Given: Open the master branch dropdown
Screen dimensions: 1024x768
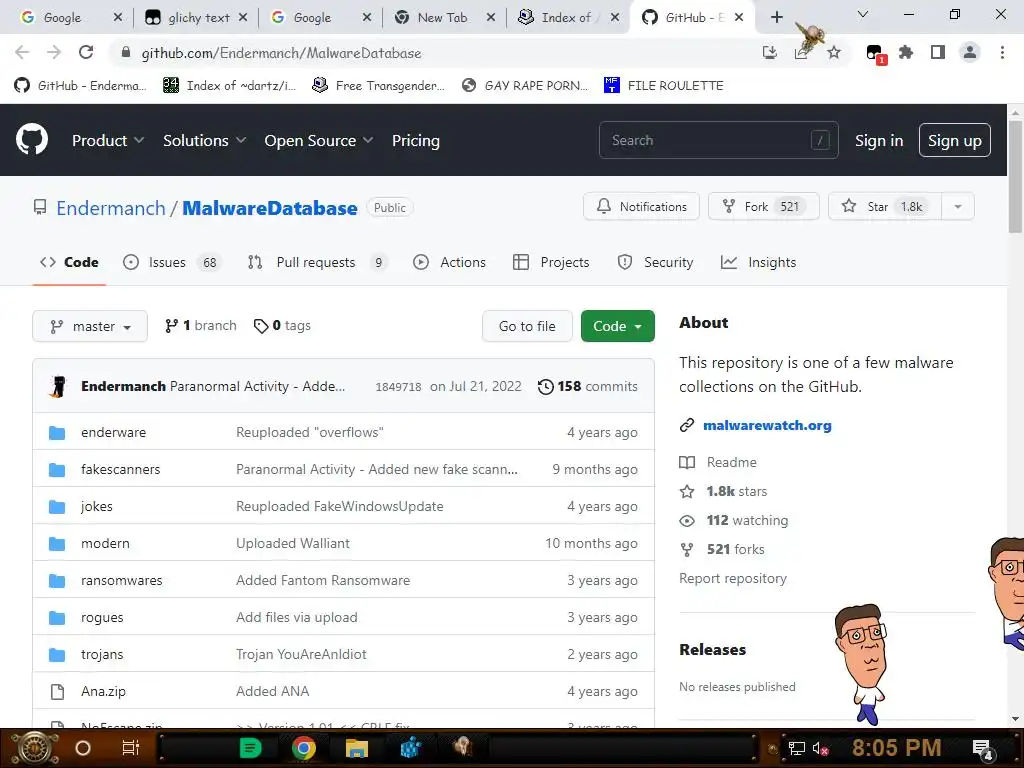Looking at the screenshot, I should click(x=90, y=326).
